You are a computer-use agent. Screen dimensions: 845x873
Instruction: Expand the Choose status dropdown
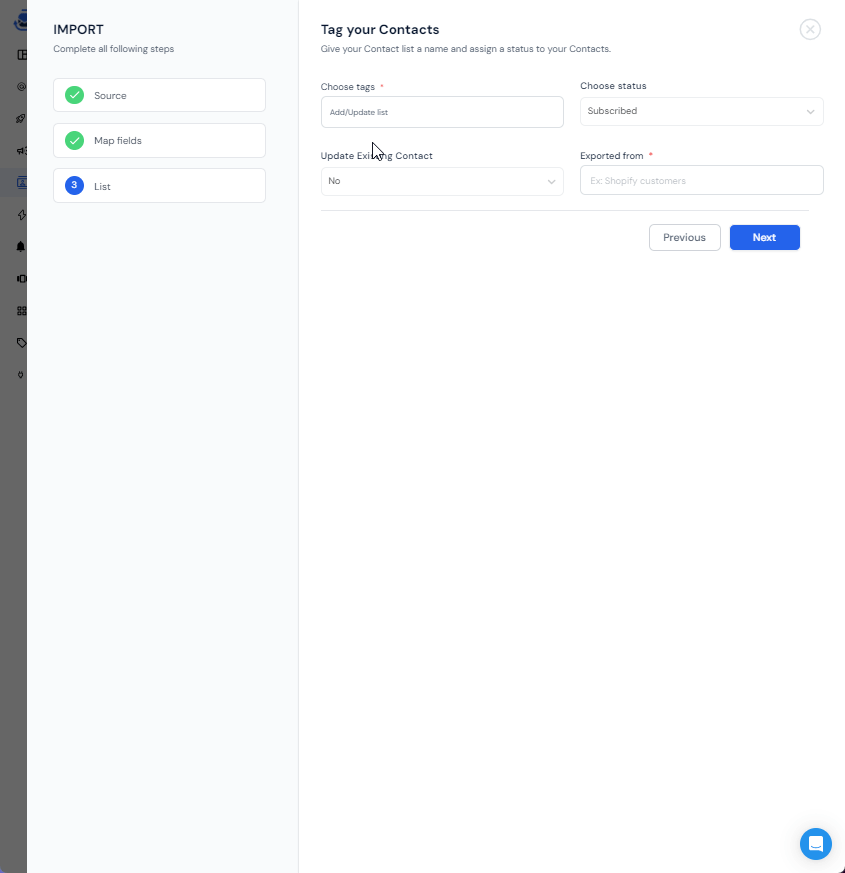[x=700, y=111]
